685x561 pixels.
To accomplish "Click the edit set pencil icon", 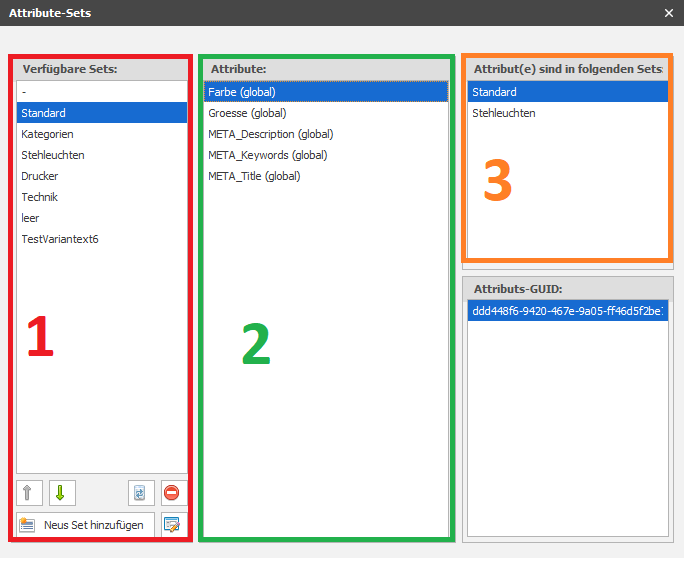I will coord(174,525).
